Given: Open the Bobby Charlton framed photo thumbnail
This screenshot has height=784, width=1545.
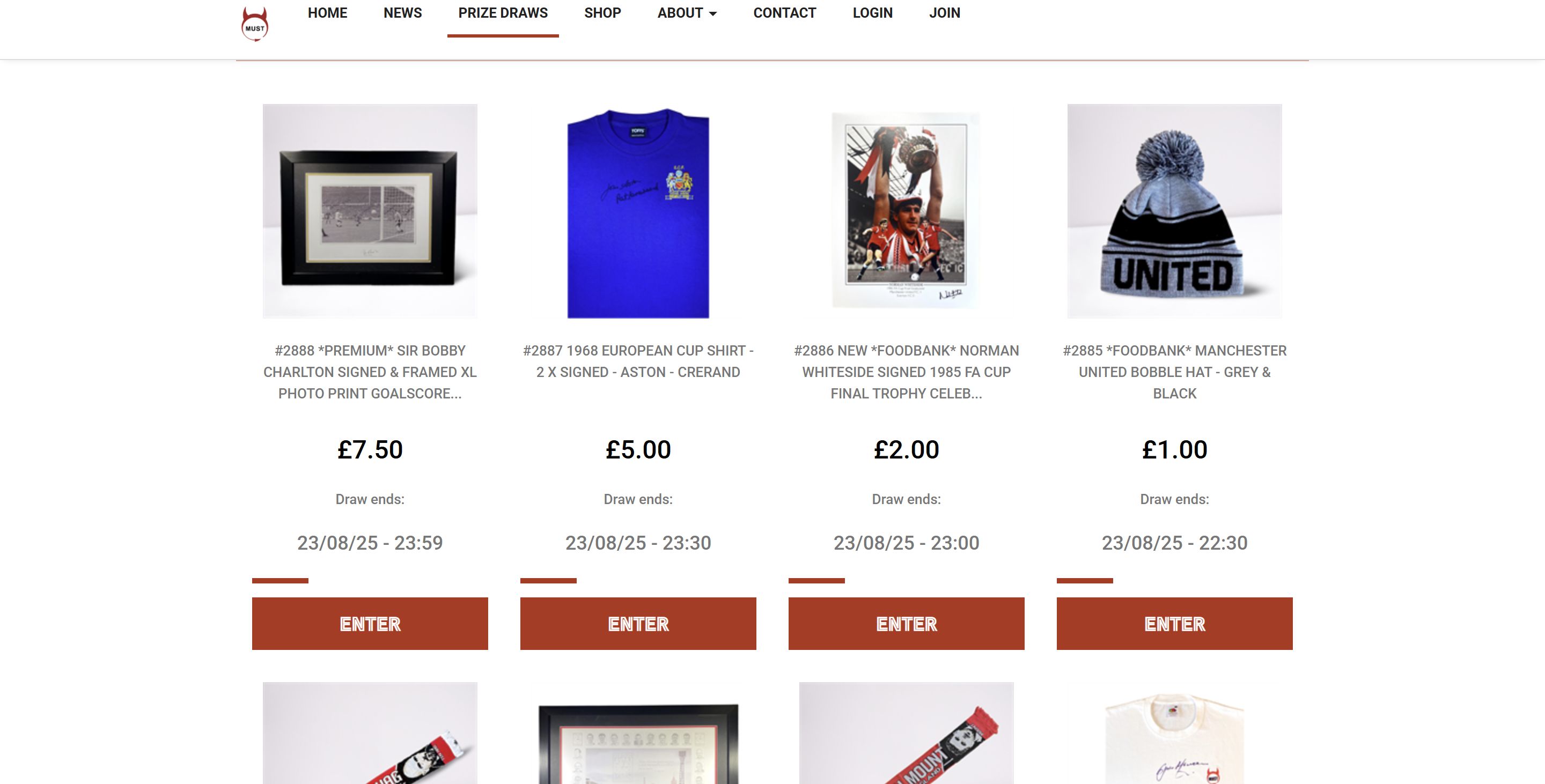Looking at the screenshot, I should click(370, 211).
